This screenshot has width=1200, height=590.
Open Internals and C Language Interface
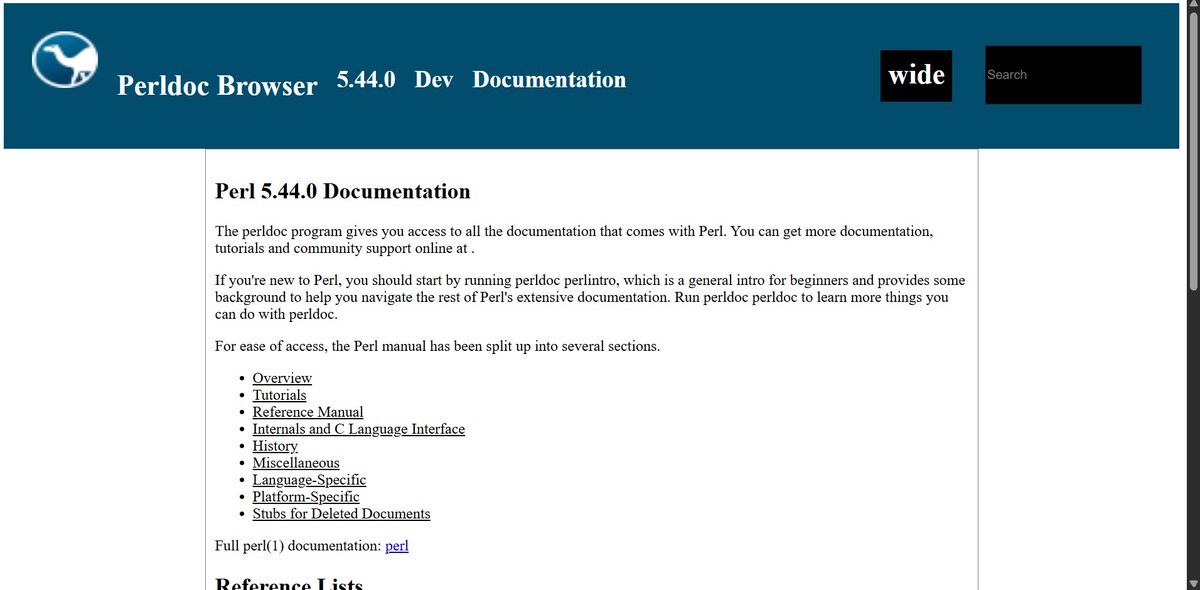pos(358,429)
